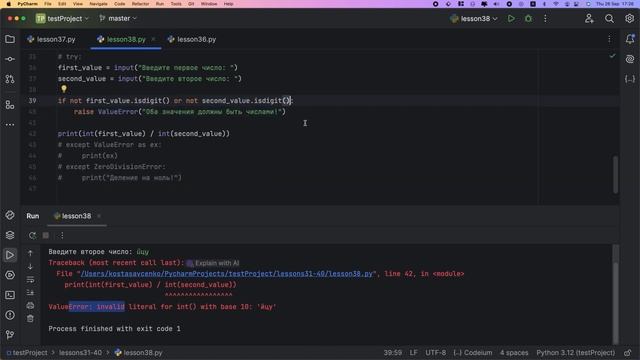Open Pull Requests tool window icon
The height and width of the screenshot is (360, 640).
[x=10, y=79]
